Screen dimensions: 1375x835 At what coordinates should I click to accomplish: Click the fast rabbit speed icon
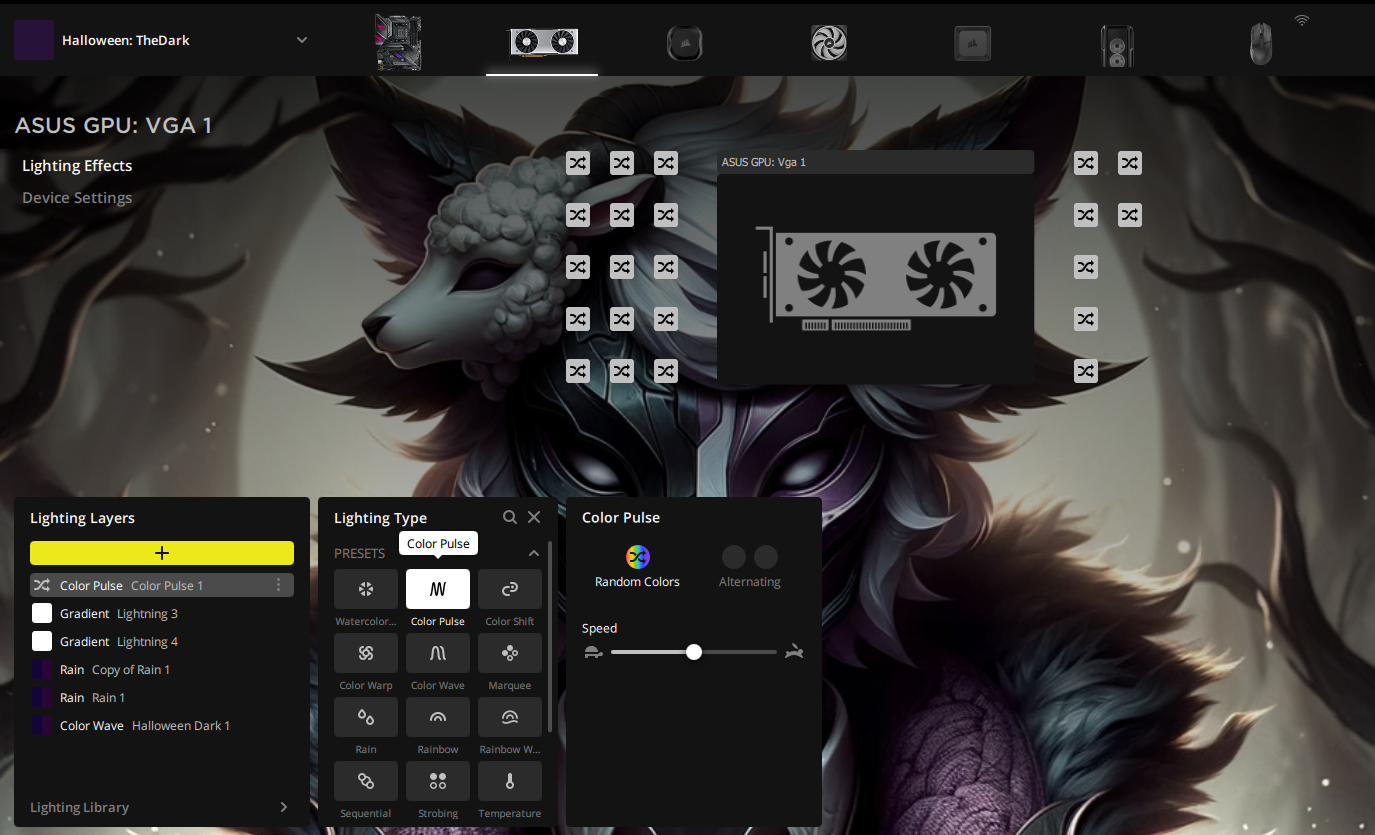tap(795, 652)
